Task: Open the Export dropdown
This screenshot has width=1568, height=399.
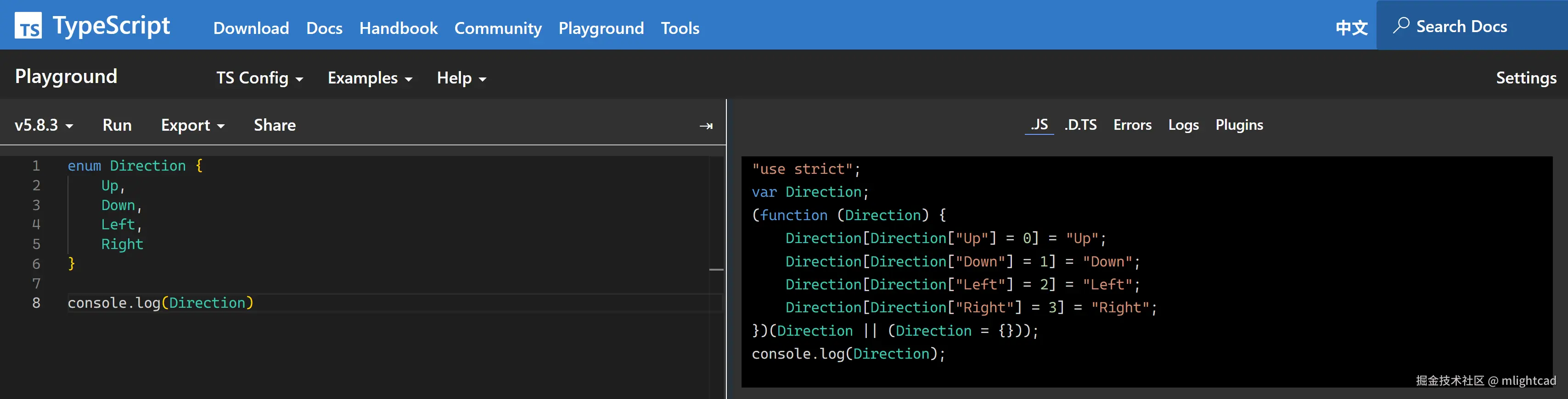Action: click(192, 125)
